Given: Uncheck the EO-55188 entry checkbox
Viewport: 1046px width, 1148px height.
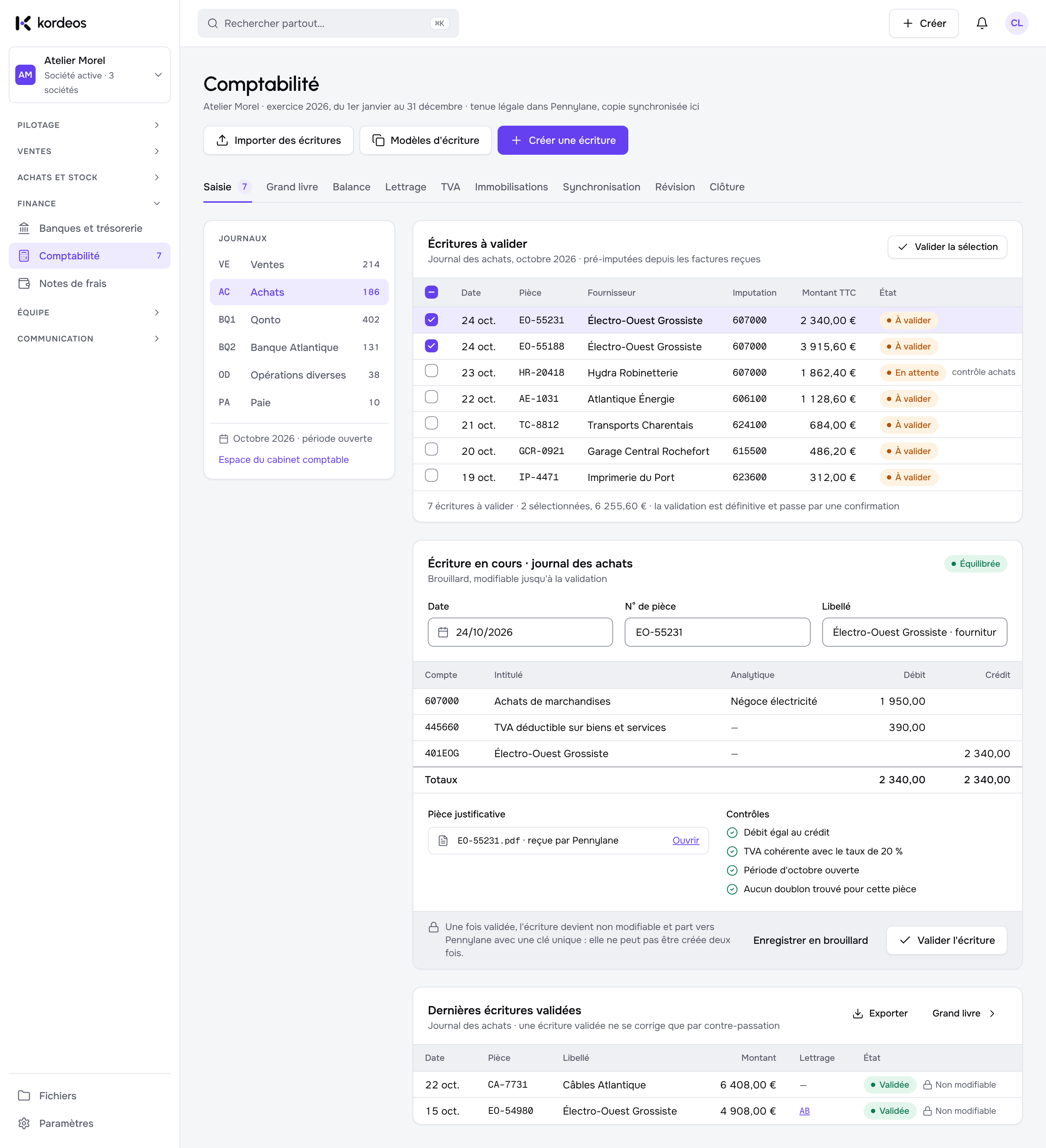Looking at the screenshot, I should click(x=431, y=345).
